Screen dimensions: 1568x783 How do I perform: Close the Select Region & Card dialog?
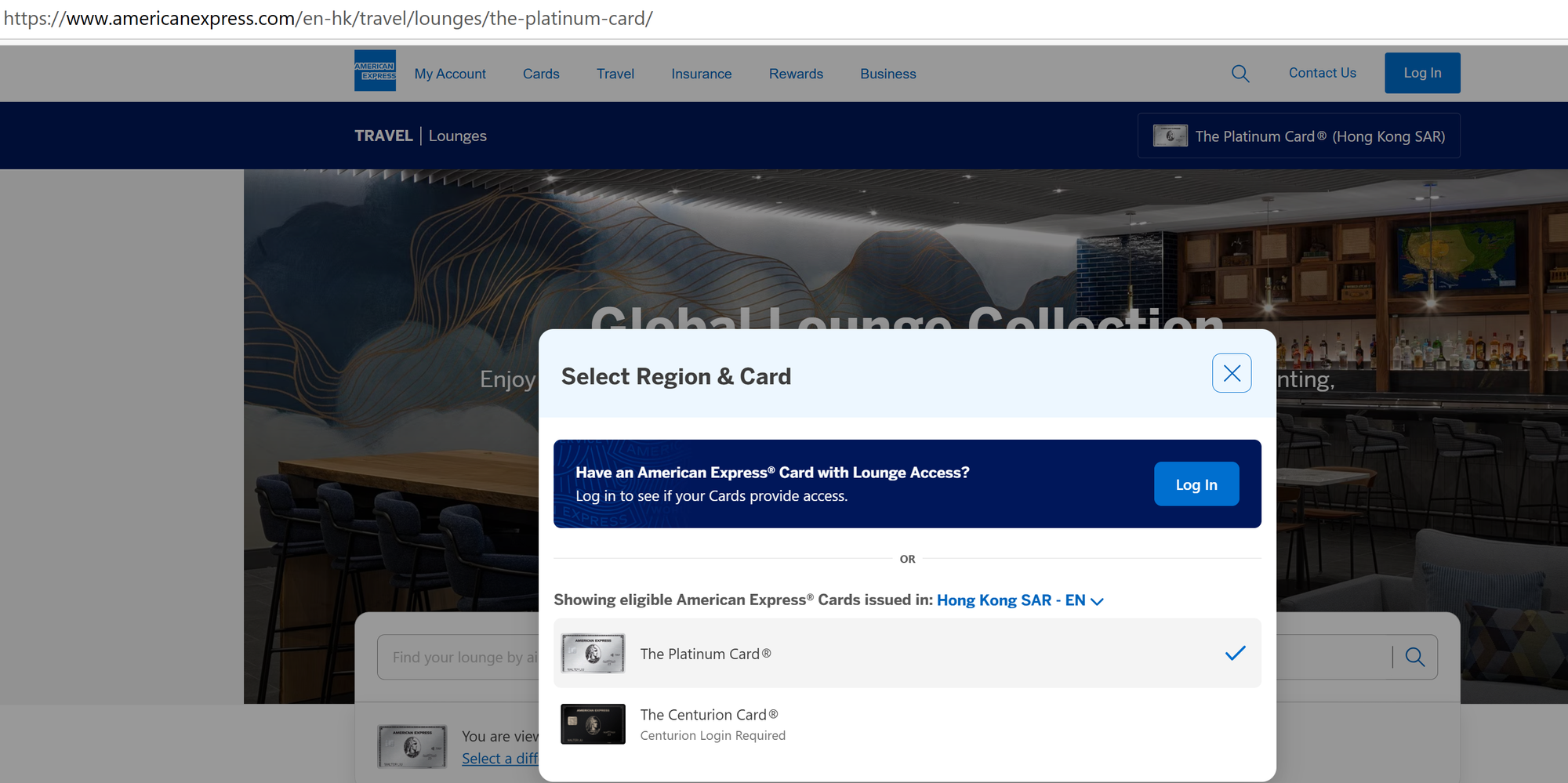click(x=1232, y=373)
